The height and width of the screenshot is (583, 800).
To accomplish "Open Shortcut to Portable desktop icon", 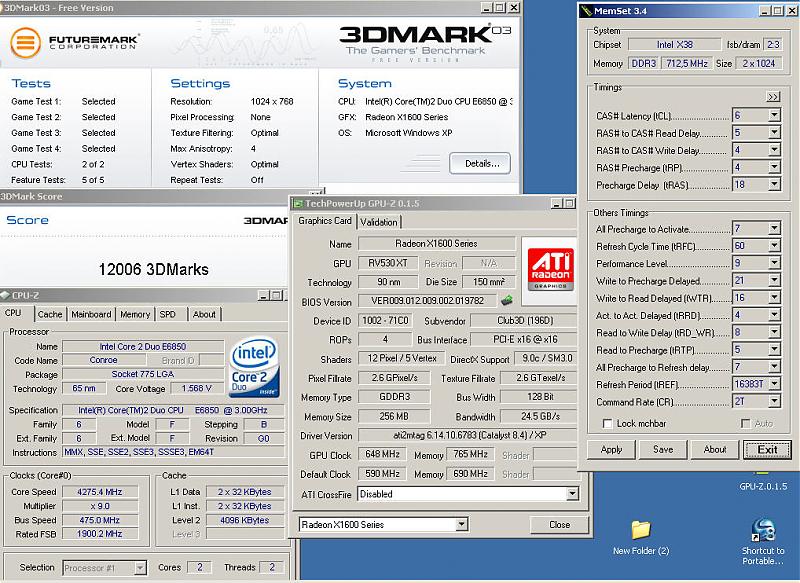I will point(763,542).
